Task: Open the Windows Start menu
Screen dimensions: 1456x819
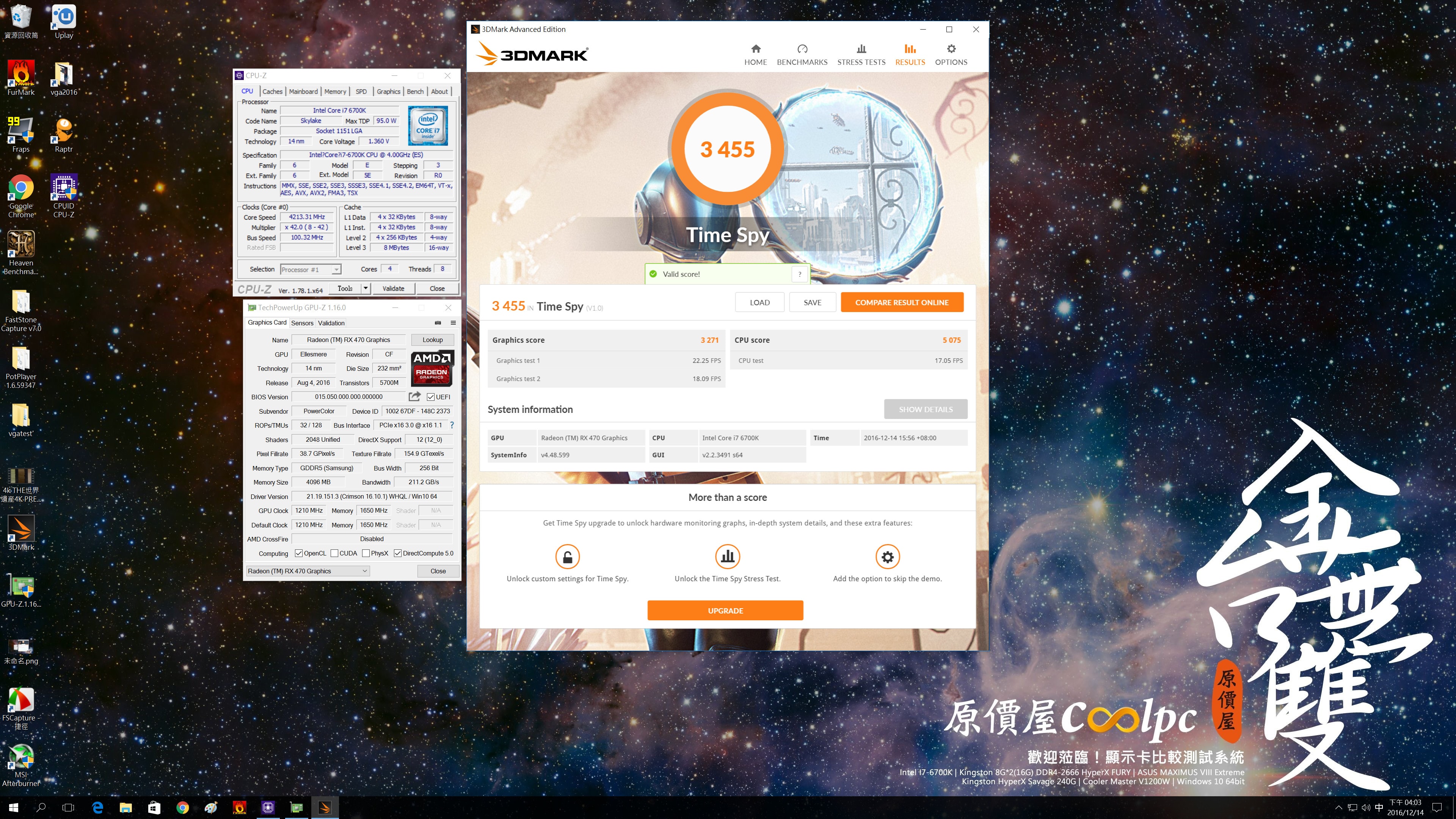Action: tap(14, 807)
